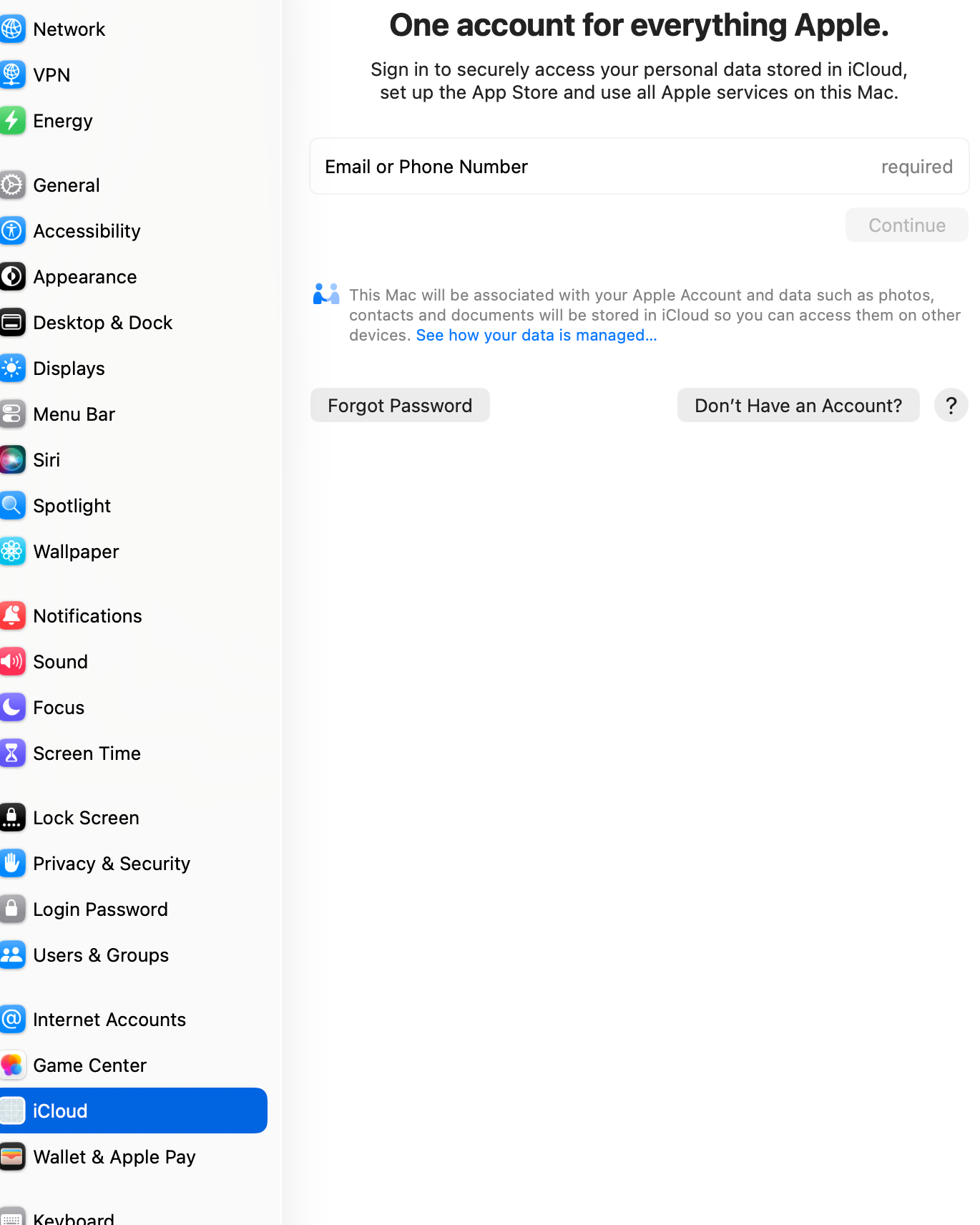Click the Siri icon
The image size is (980, 1225).
click(x=12, y=459)
